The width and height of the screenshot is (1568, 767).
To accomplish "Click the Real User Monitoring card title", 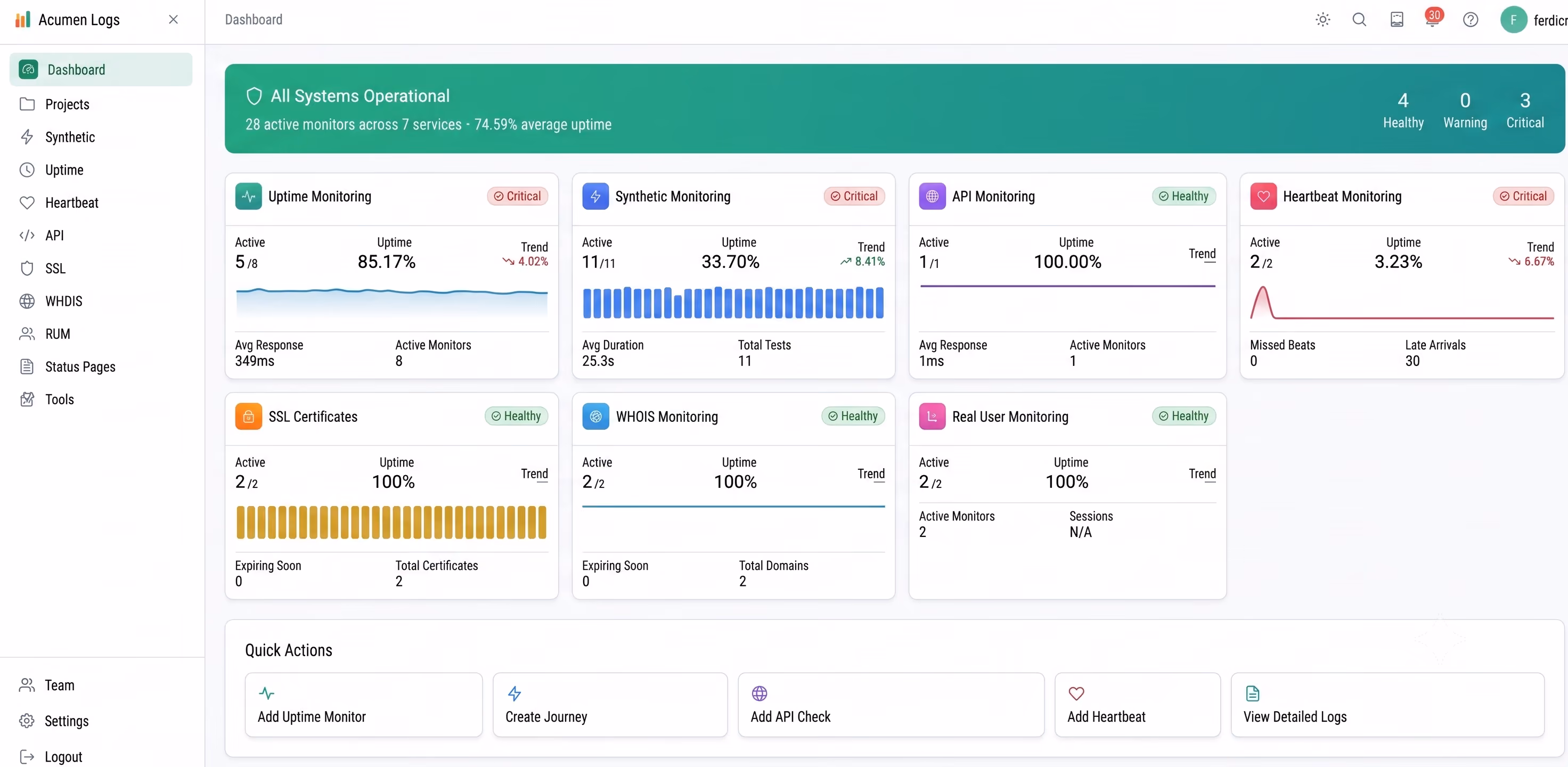I will point(1010,417).
